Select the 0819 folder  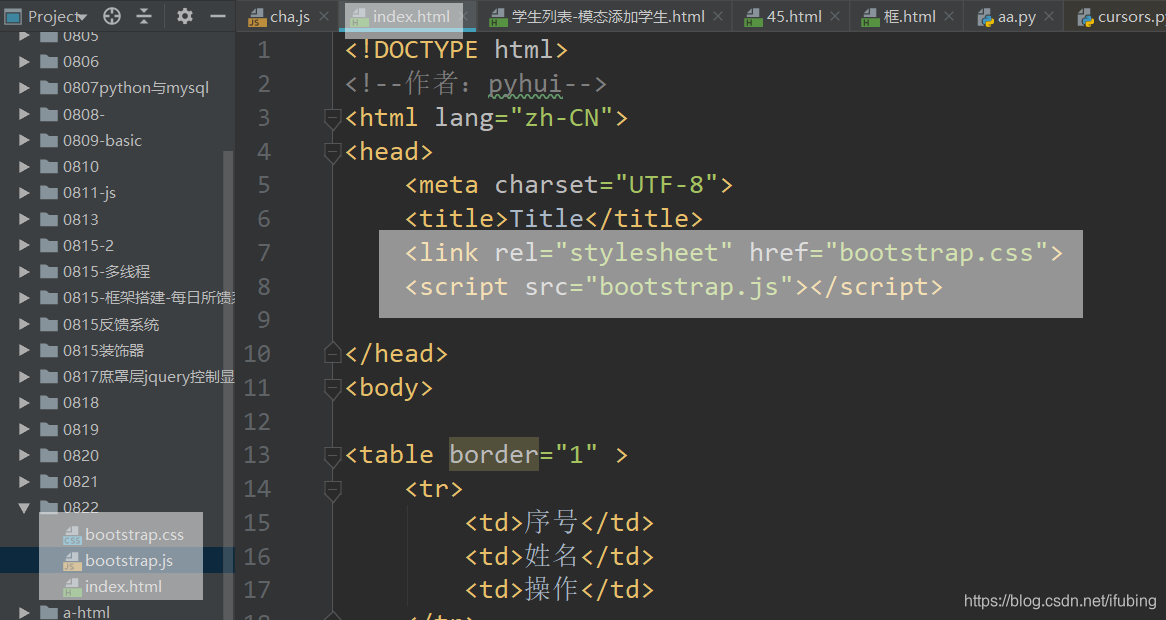(x=80, y=430)
